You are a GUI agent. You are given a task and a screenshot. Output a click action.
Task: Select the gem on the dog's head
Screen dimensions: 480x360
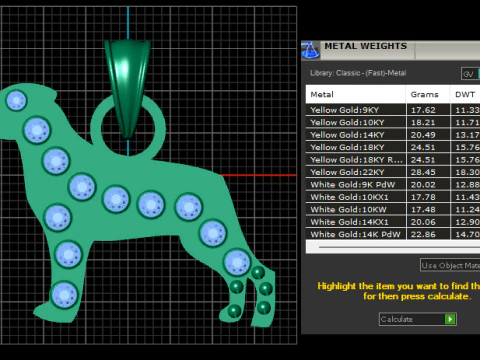point(16,100)
